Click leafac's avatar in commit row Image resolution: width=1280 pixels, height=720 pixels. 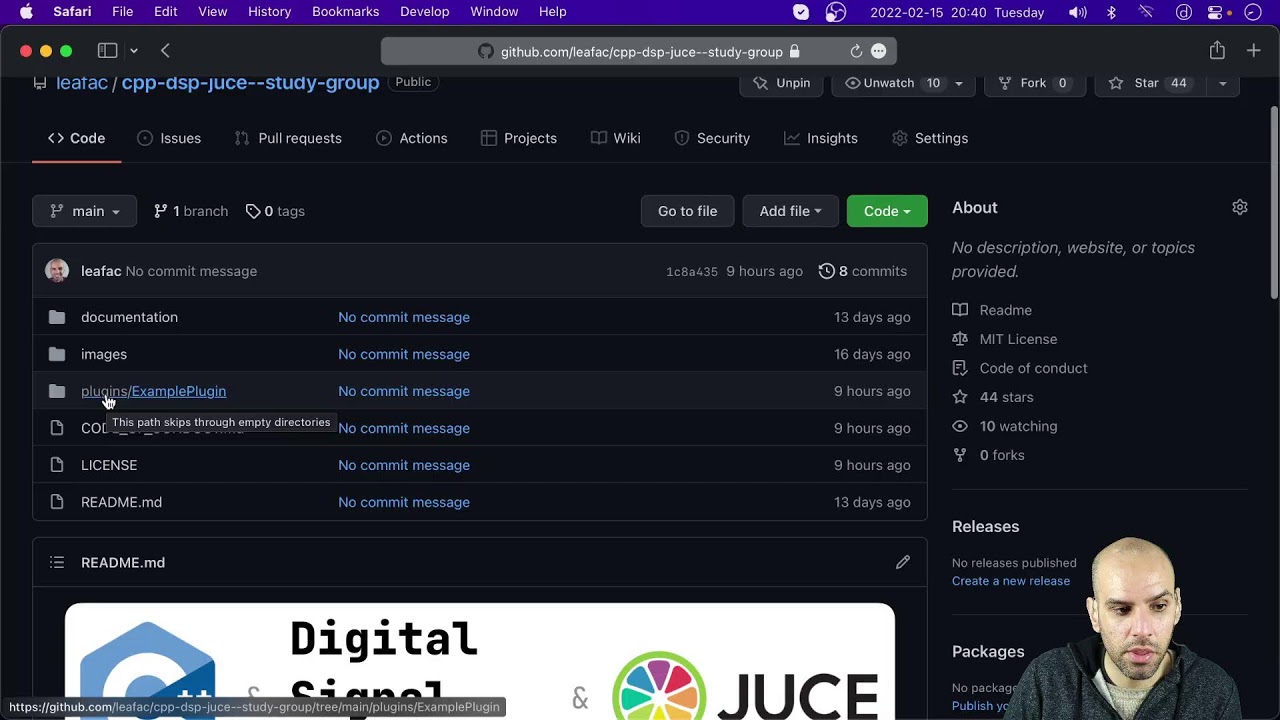pos(57,271)
